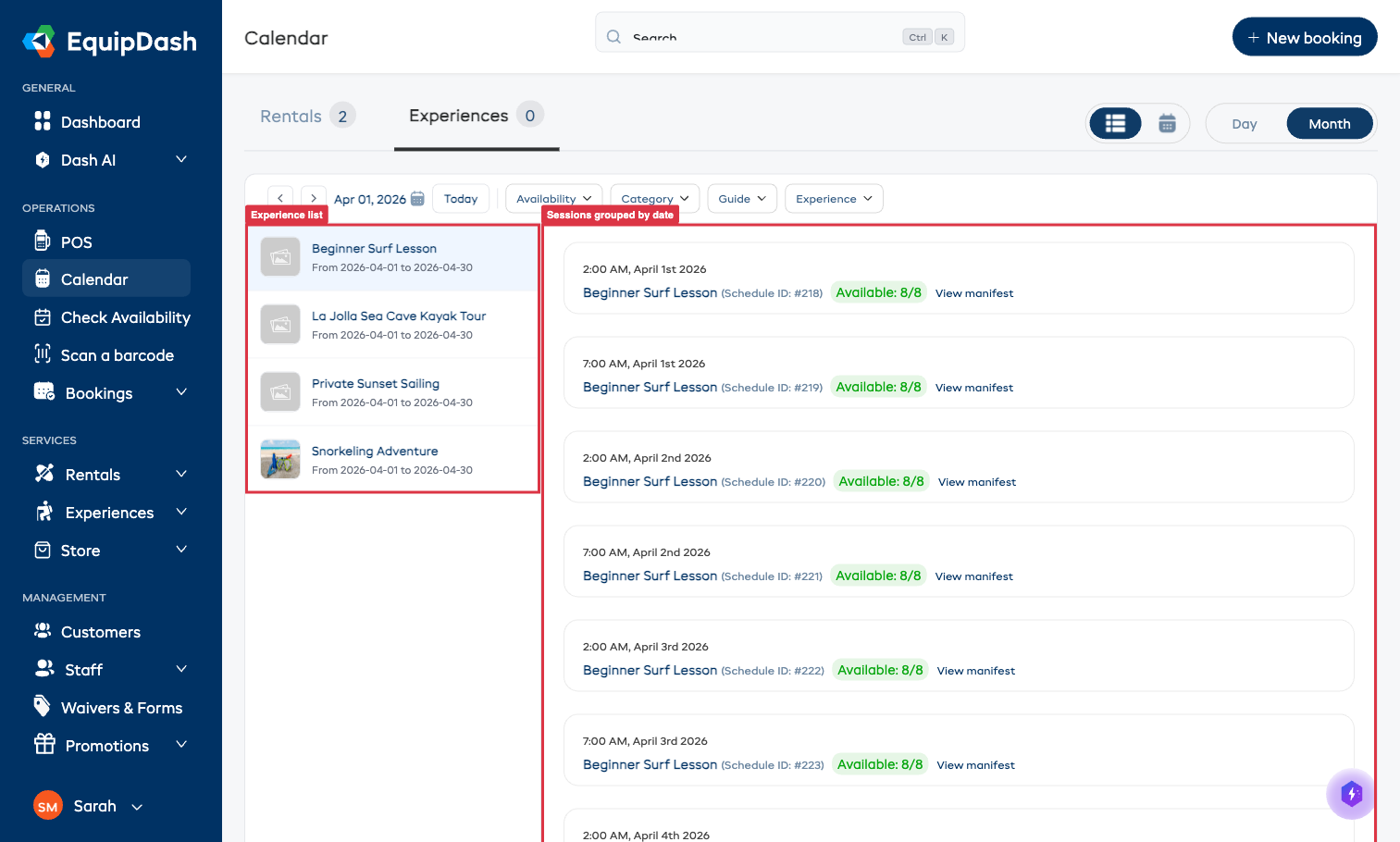Click the Customers icon in the sidebar
The height and width of the screenshot is (842, 1400).
pos(43,631)
